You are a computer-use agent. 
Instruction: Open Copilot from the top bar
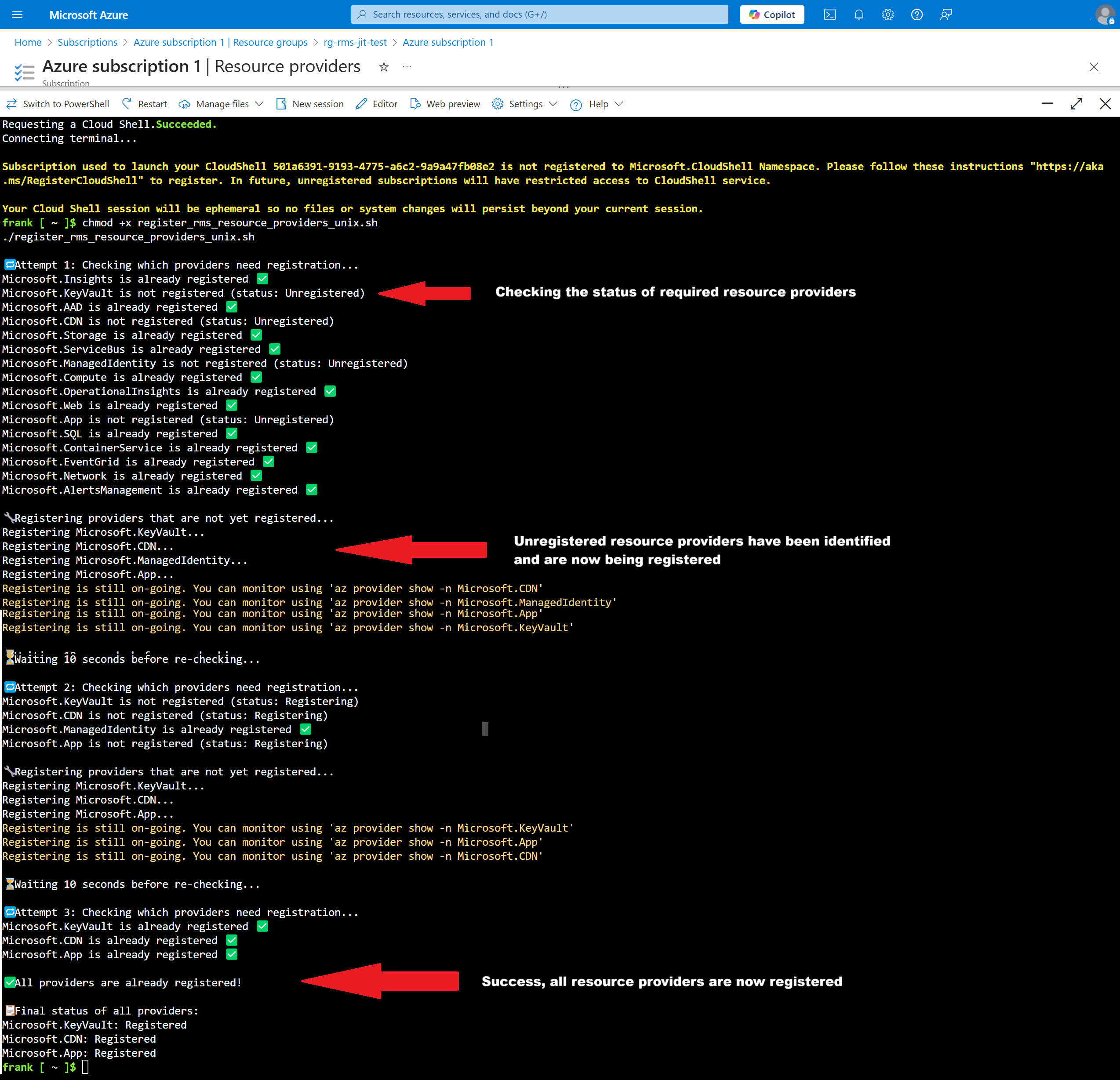pos(772,15)
